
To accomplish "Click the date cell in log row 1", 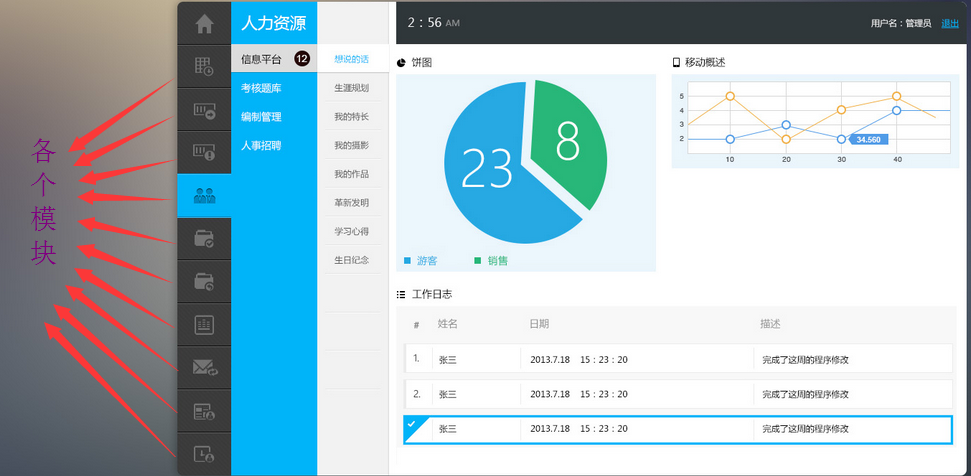I will tap(579, 360).
